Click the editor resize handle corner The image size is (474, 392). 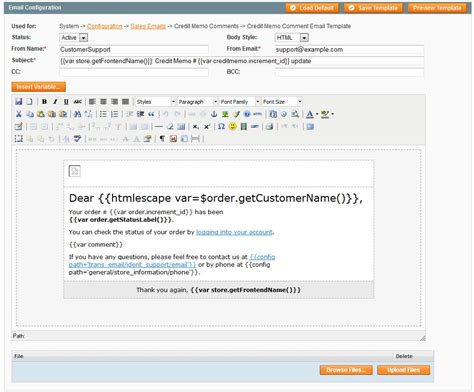tap(423, 337)
